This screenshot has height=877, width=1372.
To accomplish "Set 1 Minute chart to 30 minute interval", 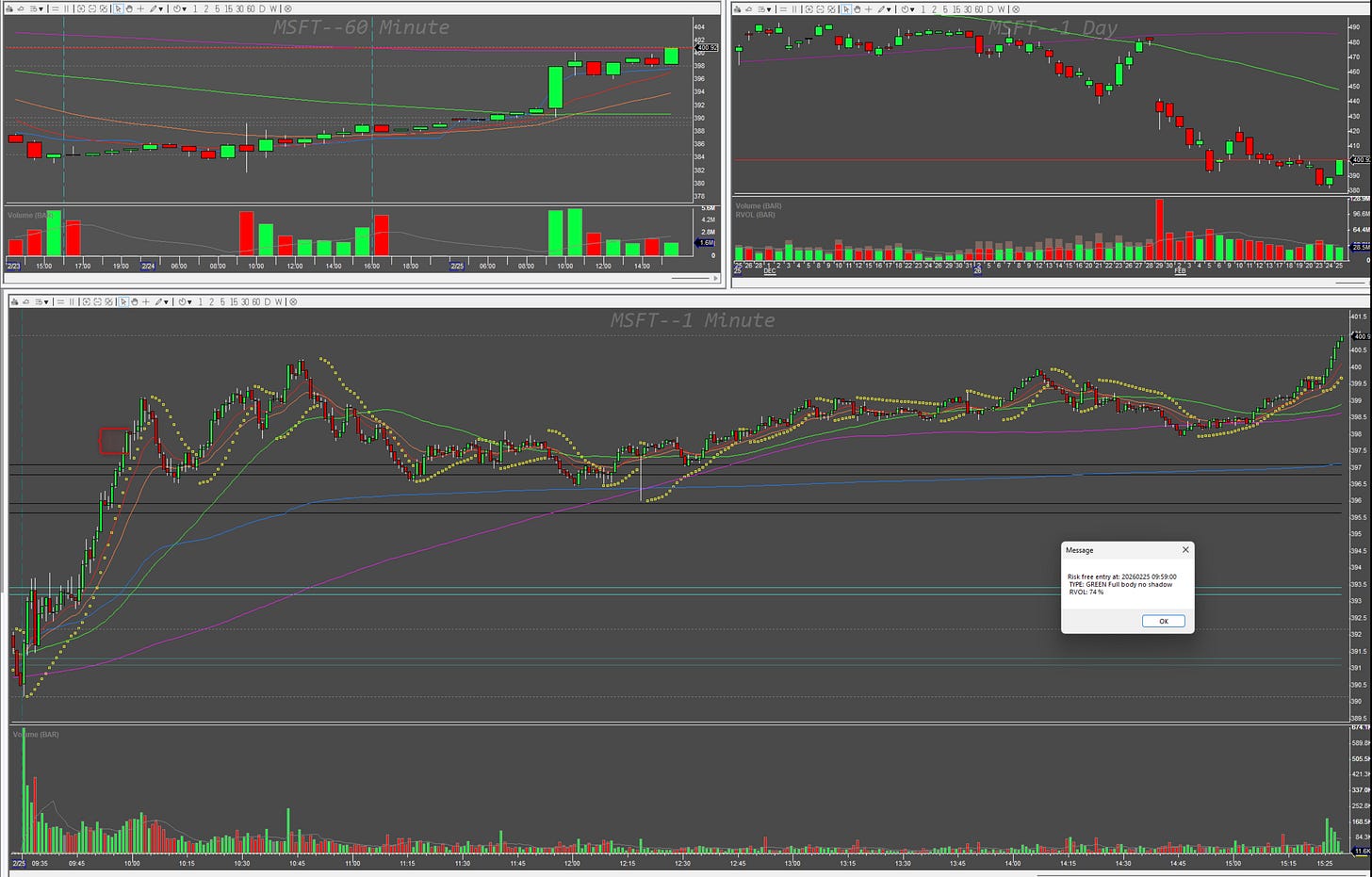I will click(245, 301).
